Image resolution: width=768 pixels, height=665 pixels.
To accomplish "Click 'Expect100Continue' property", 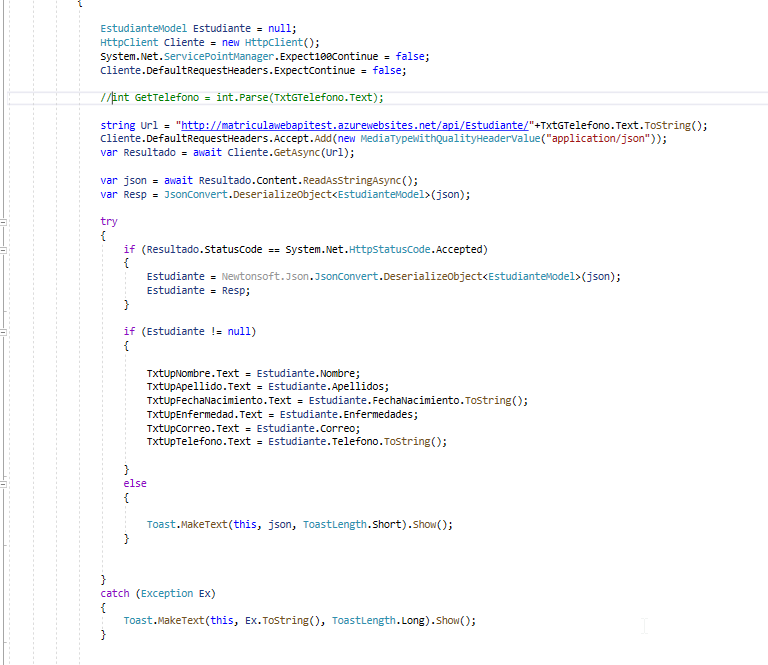I will point(329,56).
